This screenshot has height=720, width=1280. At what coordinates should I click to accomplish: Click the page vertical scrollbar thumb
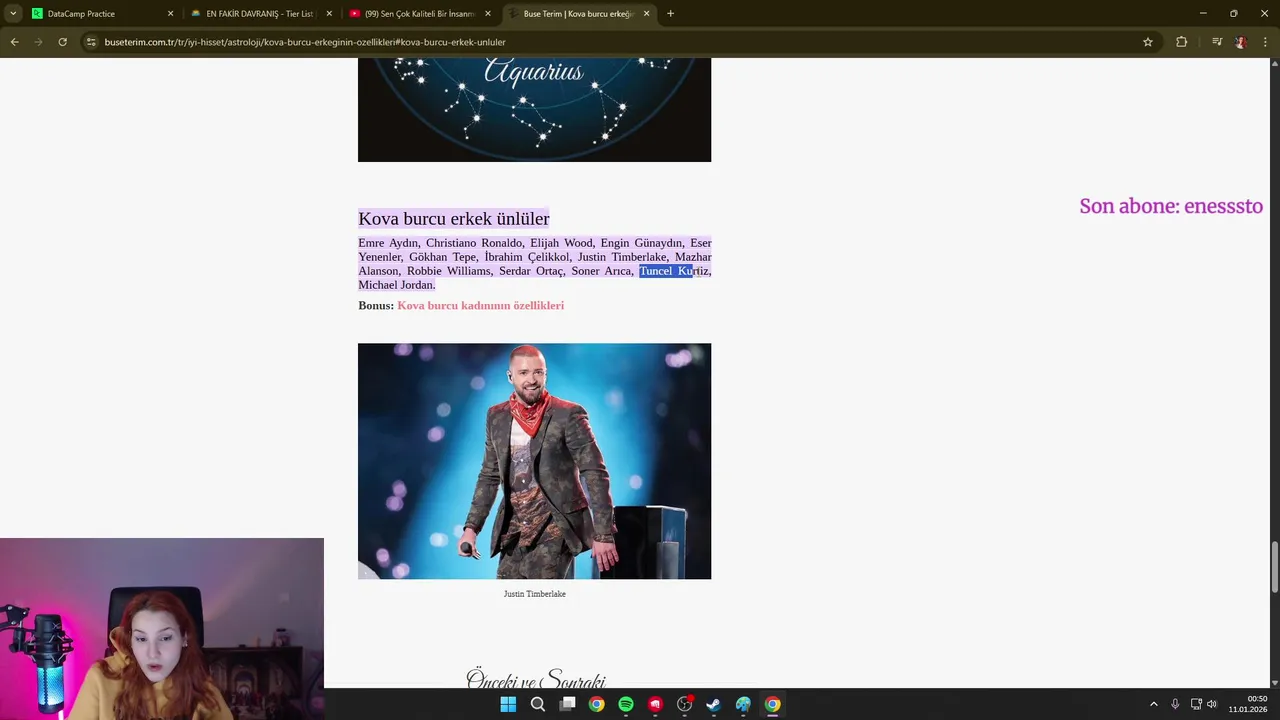tap(1274, 567)
